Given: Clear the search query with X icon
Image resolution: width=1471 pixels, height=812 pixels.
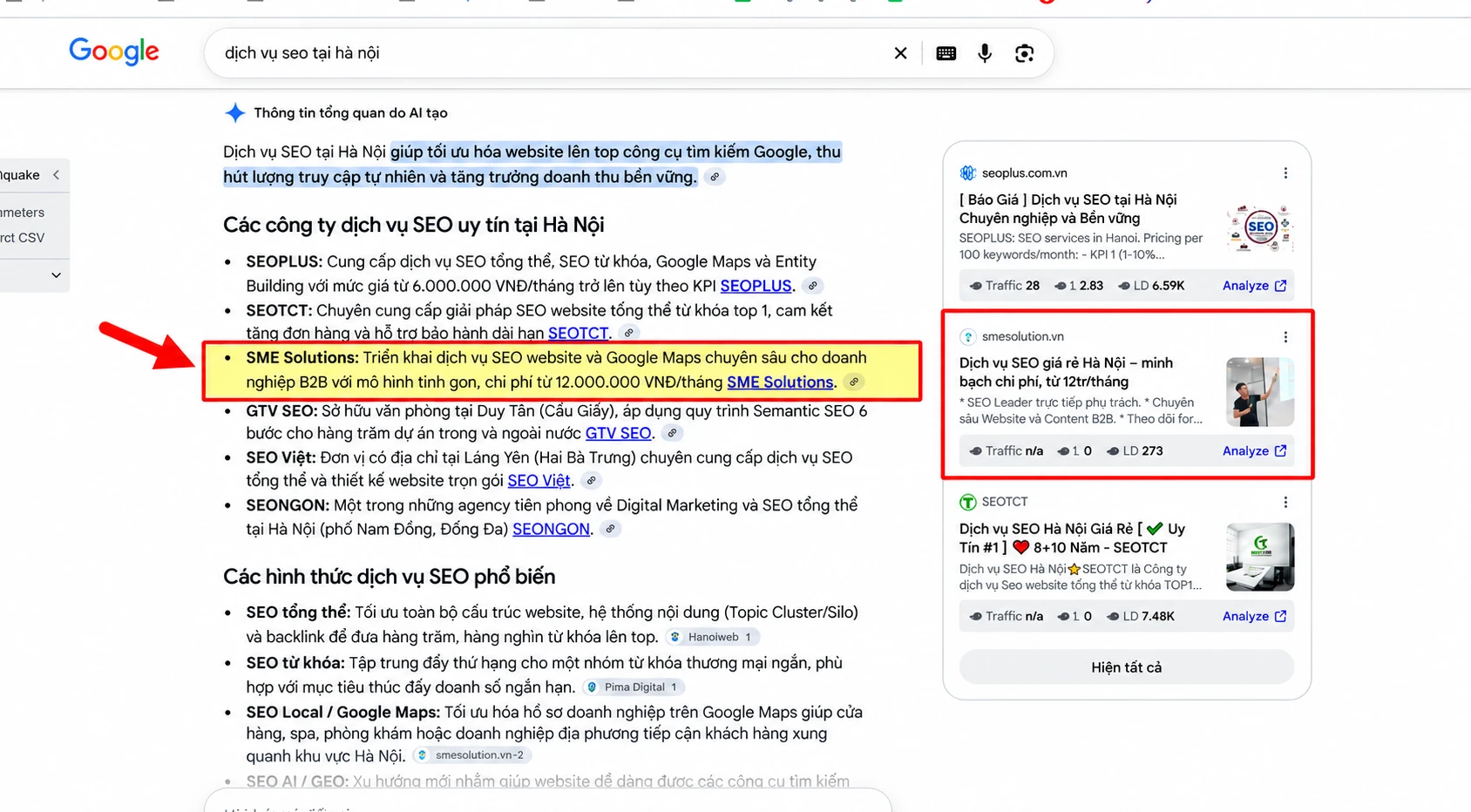Looking at the screenshot, I should (900, 53).
